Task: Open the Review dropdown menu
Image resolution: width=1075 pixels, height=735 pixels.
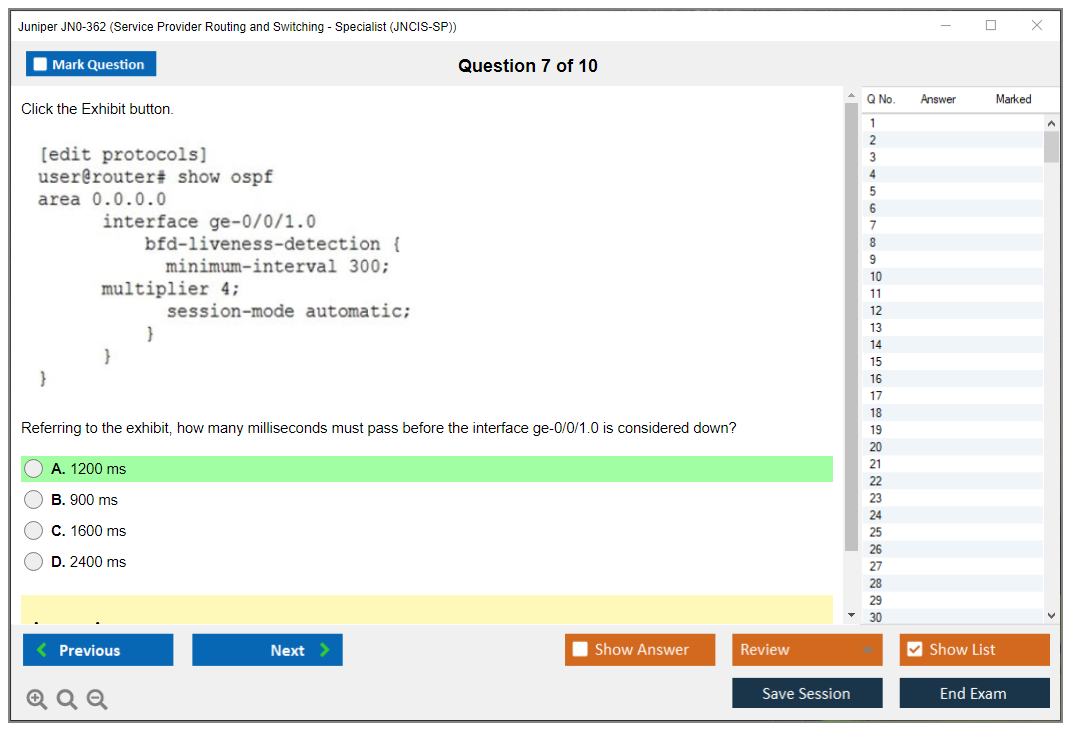Action: click(x=807, y=650)
